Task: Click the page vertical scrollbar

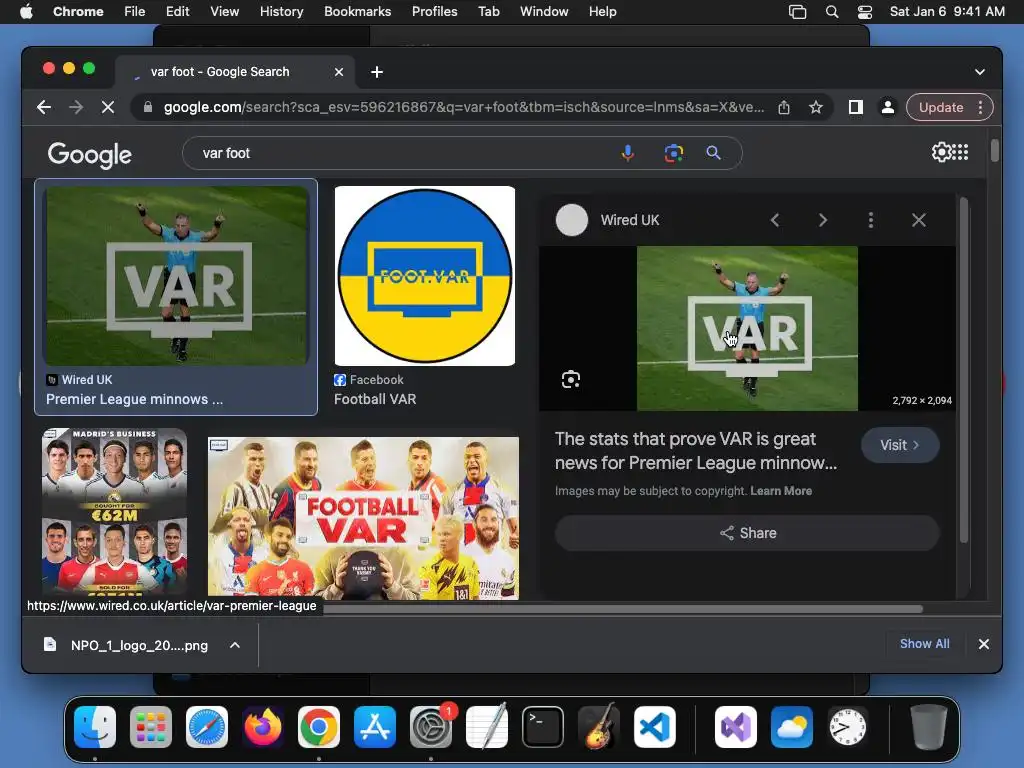Action: pyautogui.click(x=994, y=150)
